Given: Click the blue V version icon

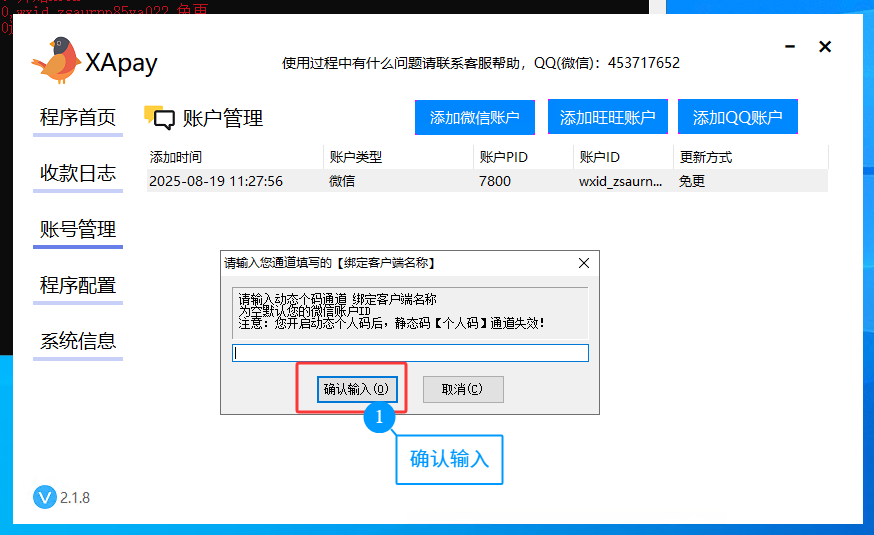Looking at the screenshot, I should pos(45,497).
